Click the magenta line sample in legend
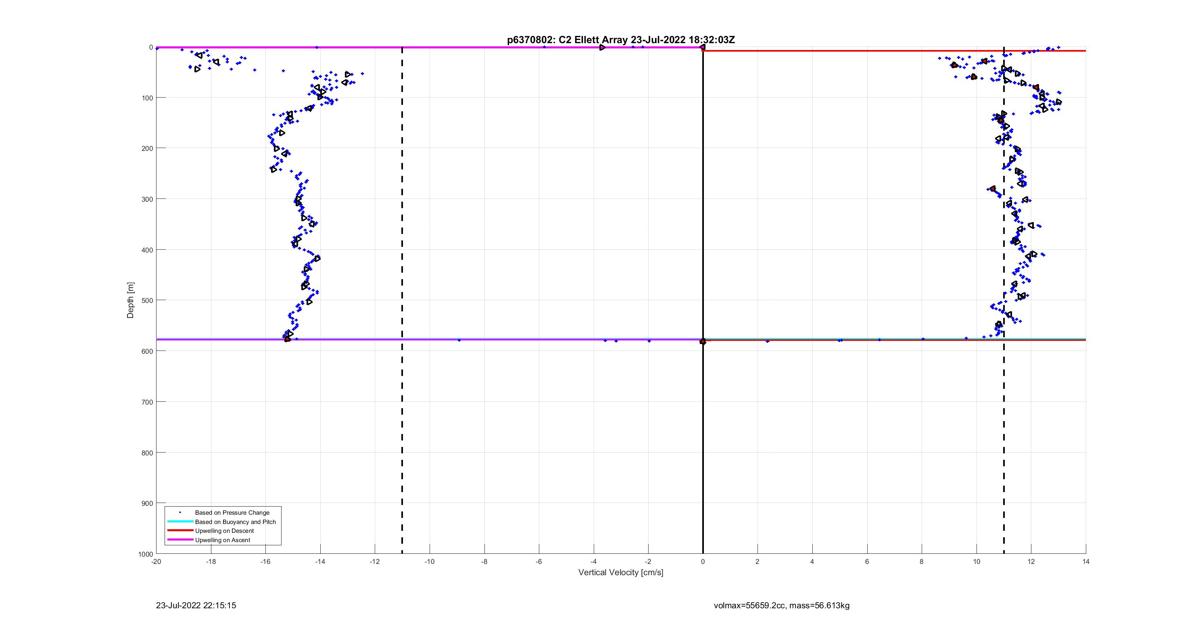1200x622 pixels. [x=180, y=539]
